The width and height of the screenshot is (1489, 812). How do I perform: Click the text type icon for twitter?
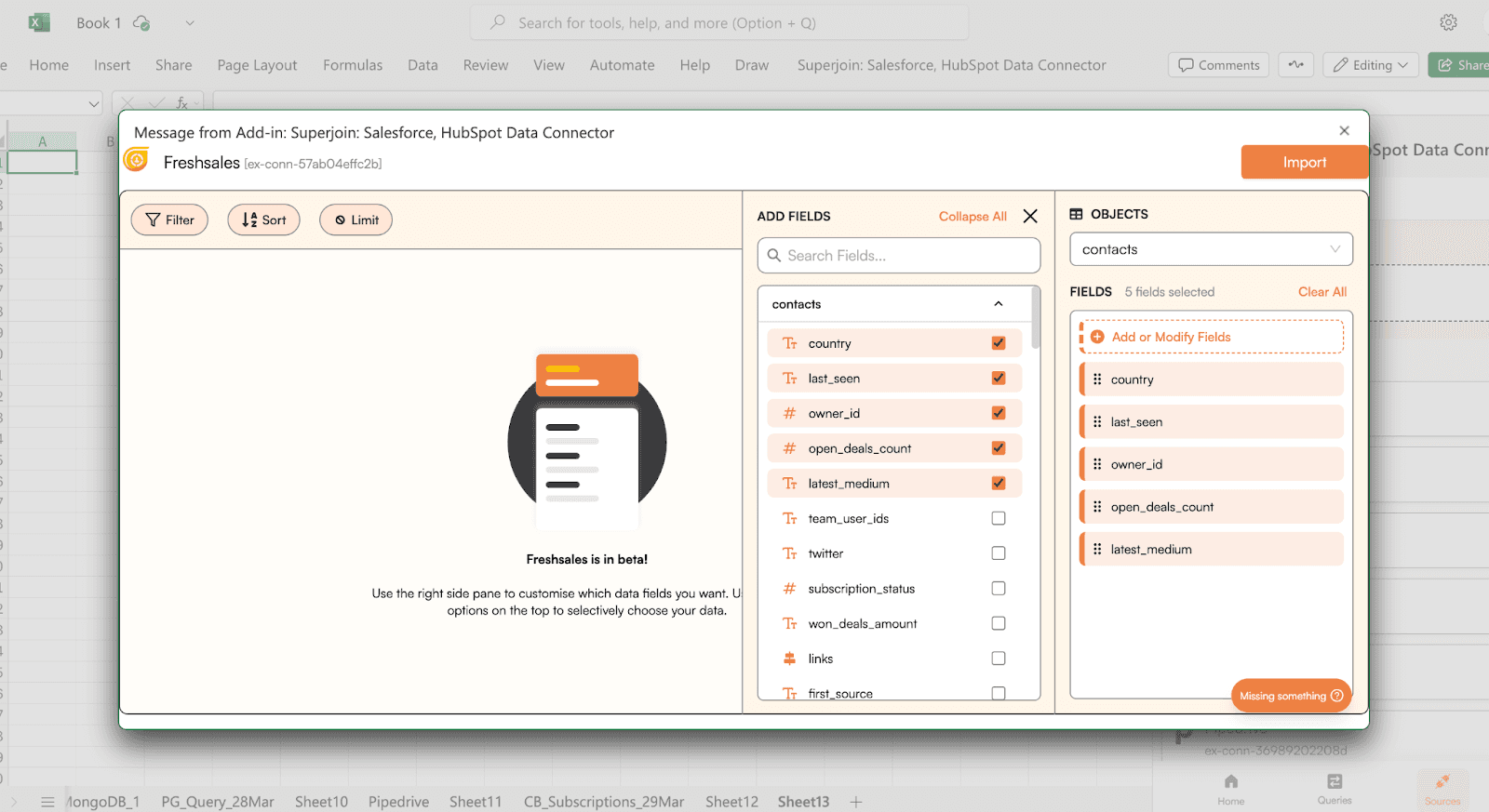[790, 553]
